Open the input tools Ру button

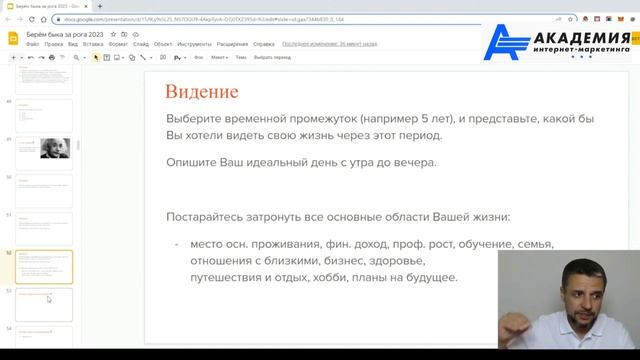tap(177, 58)
